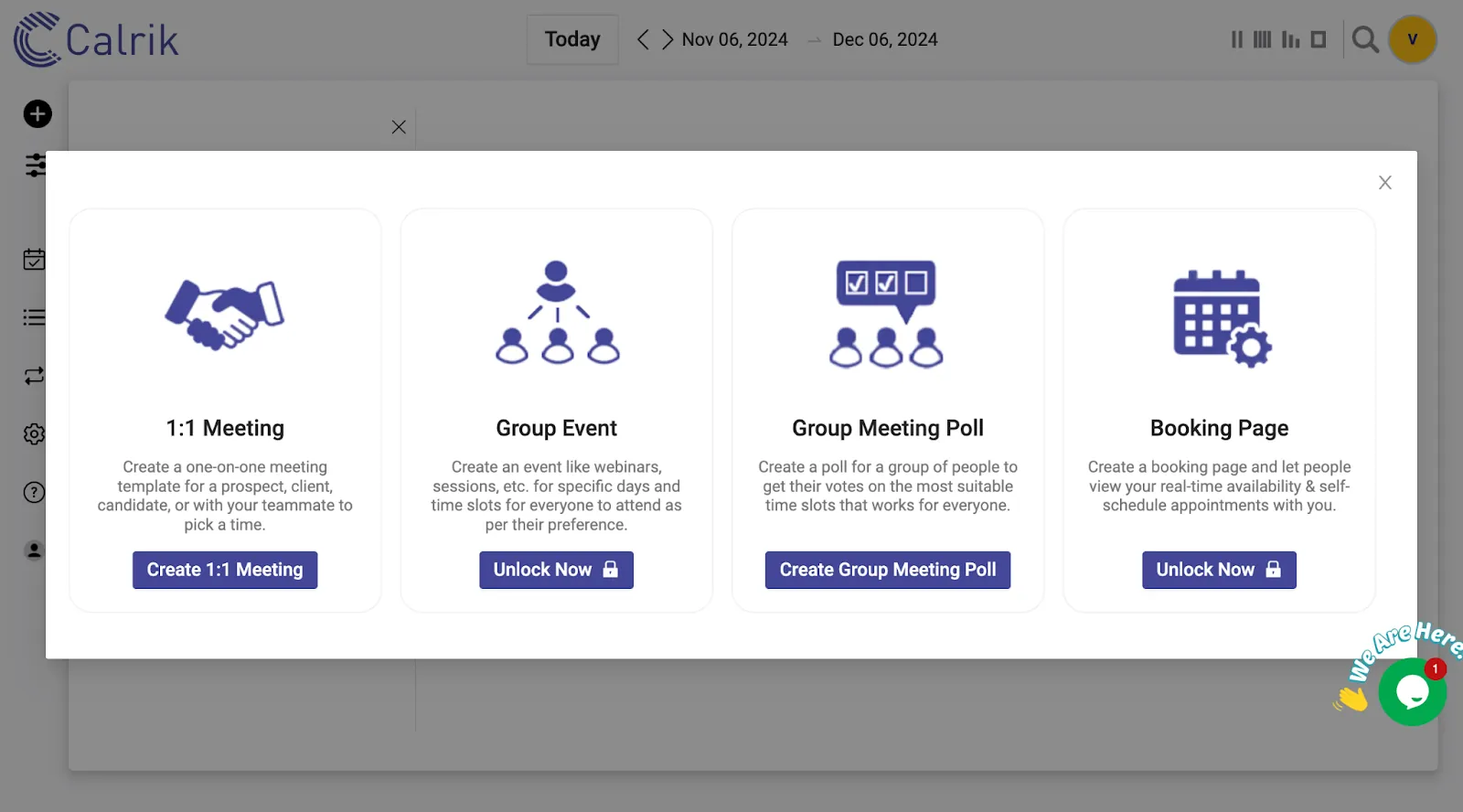
Task: Click the Group Meeting Poll checkbox icon
Action: [x=887, y=314]
